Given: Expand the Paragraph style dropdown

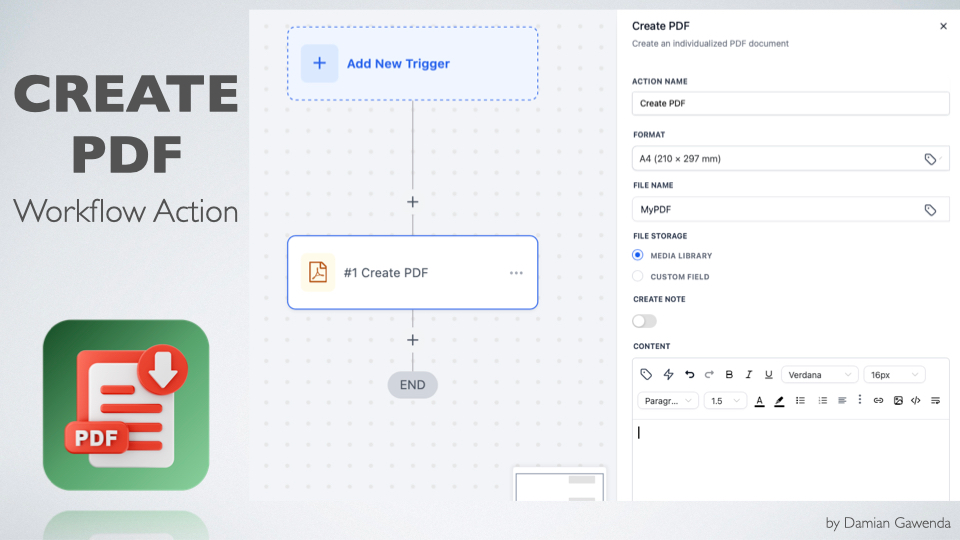Looking at the screenshot, I should [668, 401].
